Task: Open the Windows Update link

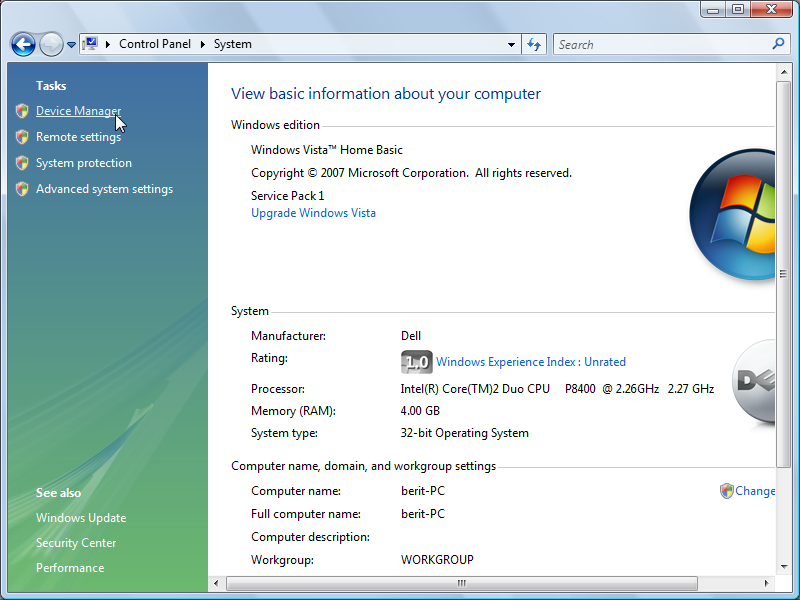Action: [81, 518]
